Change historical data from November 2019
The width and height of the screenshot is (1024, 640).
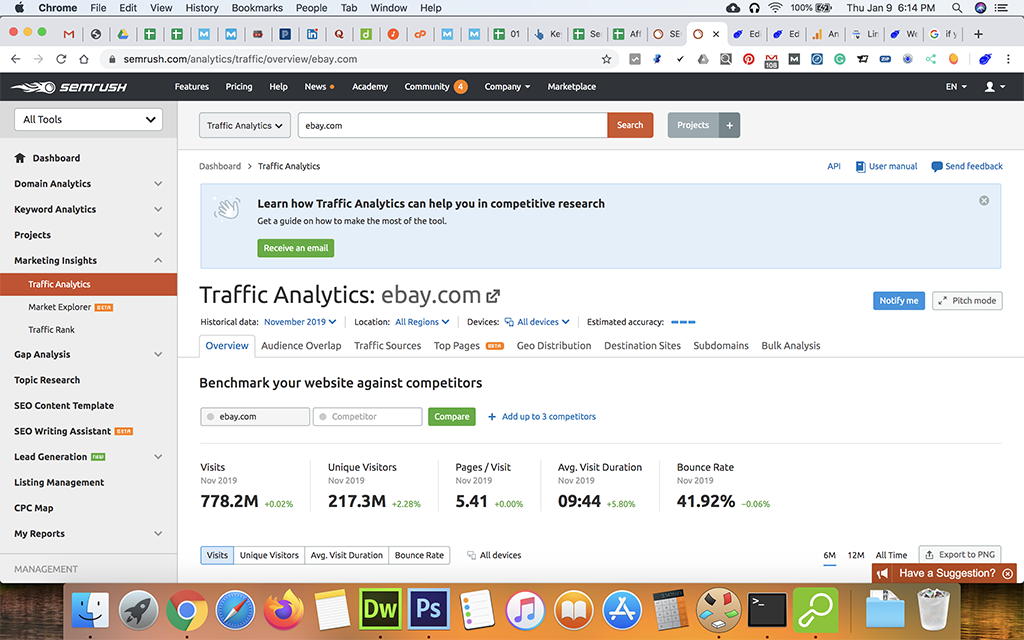click(x=300, y=322)
